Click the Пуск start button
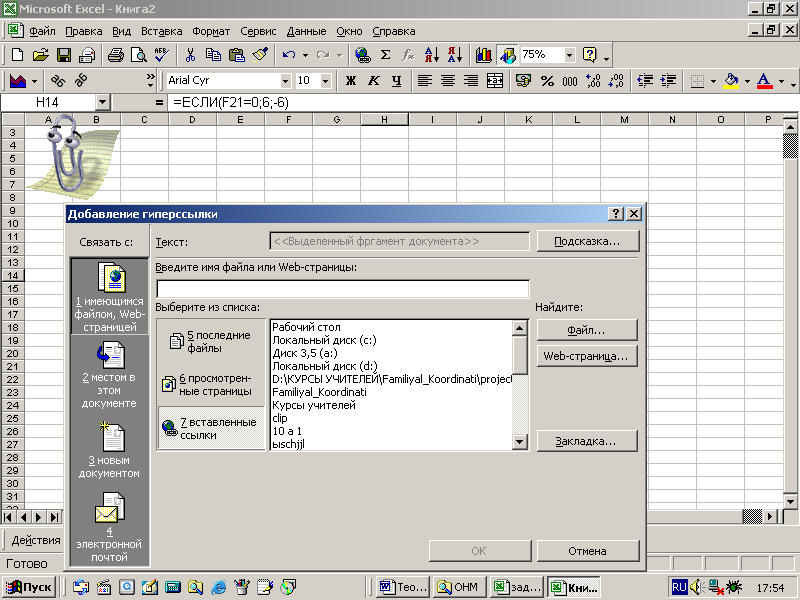800x600 pixels. coord(29,587)
